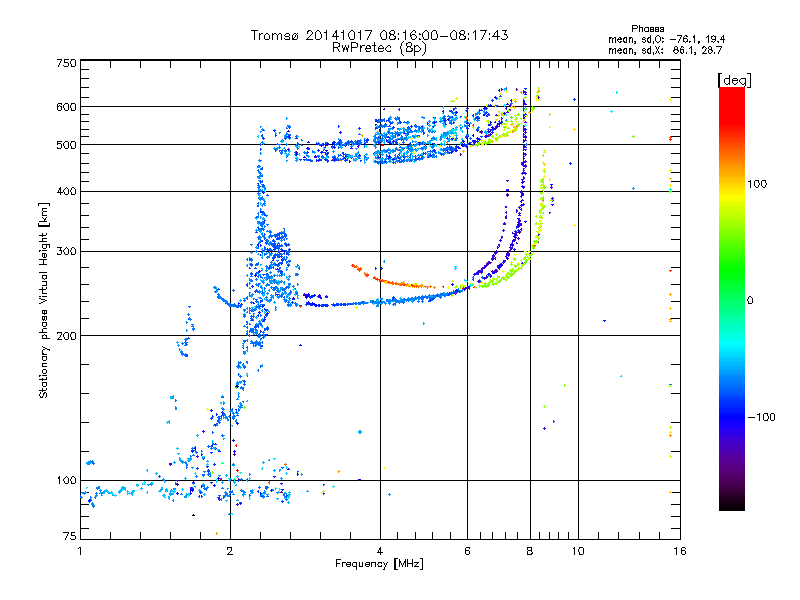
Task: Click the 'mean, sd,O: -76.1, 19.4' statistics line
Action: [x=666, y=39]
